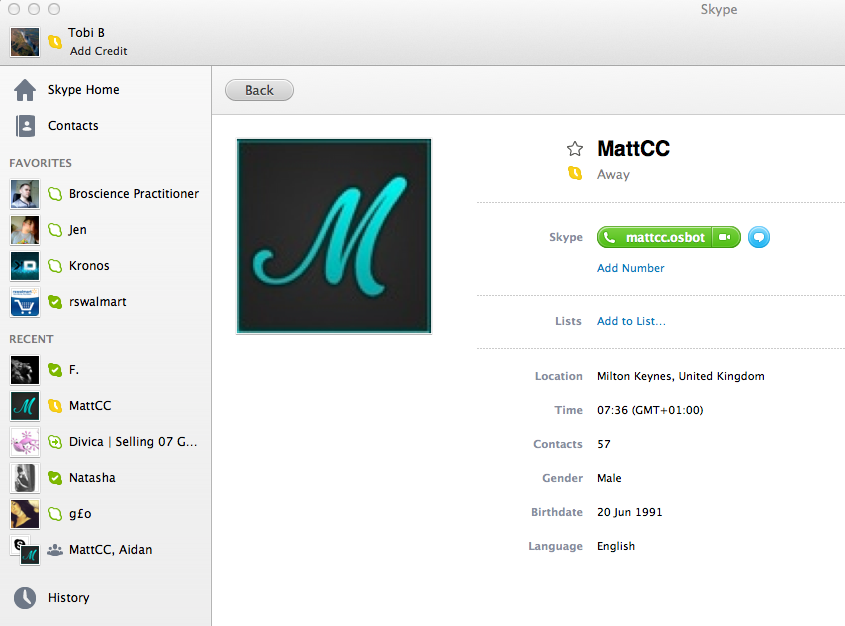The image size is (845, 626).
Task: Call mattcc.osbot with green phone button
Action: point(654,237)
